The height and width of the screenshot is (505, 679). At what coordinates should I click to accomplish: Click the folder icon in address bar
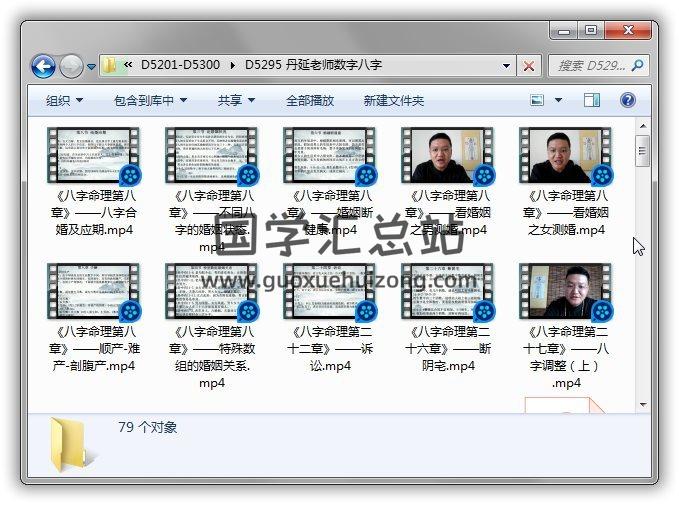click(x=112, y=66)
